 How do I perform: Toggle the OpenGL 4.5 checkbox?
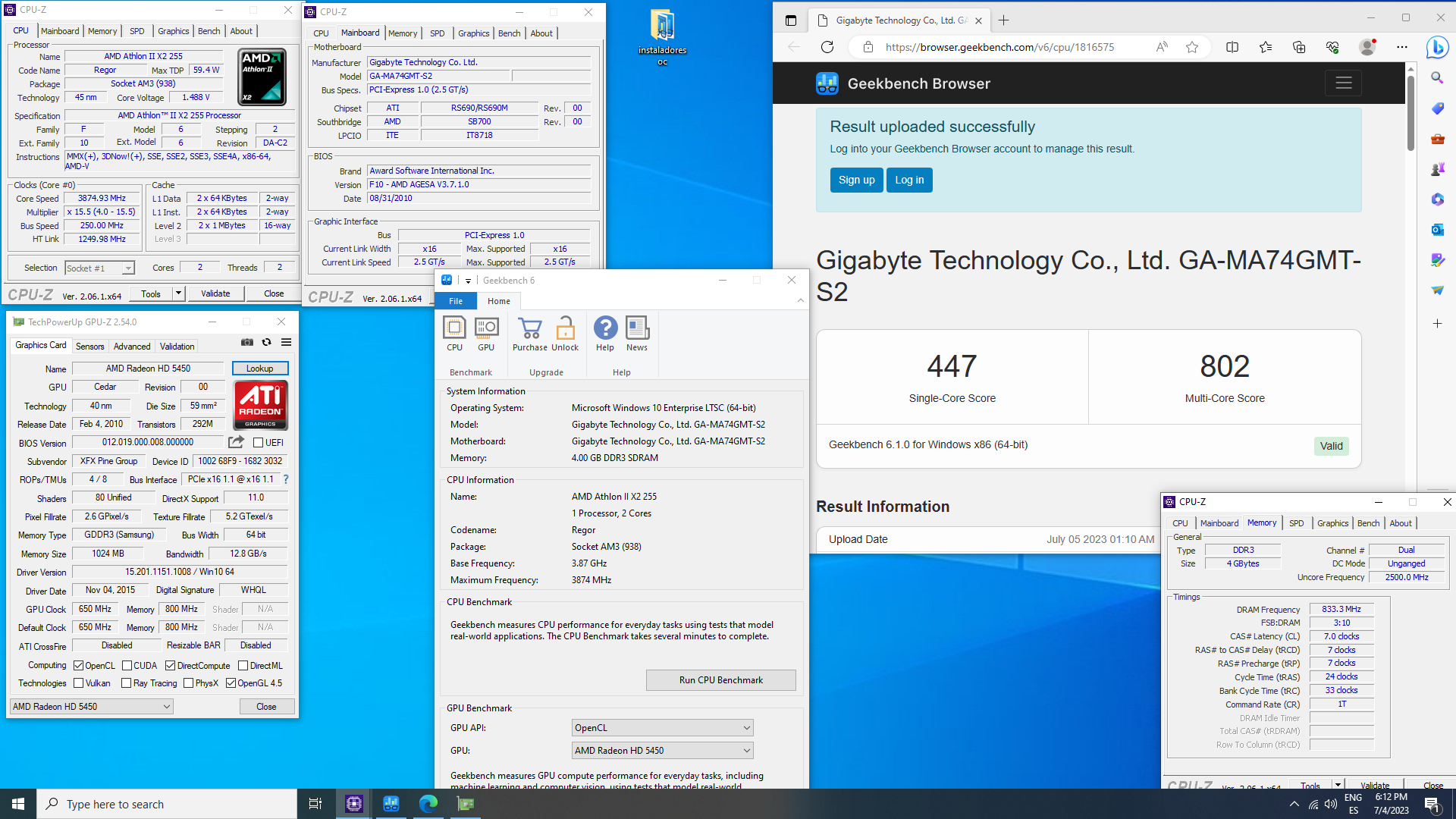click(x=231, y=683)
